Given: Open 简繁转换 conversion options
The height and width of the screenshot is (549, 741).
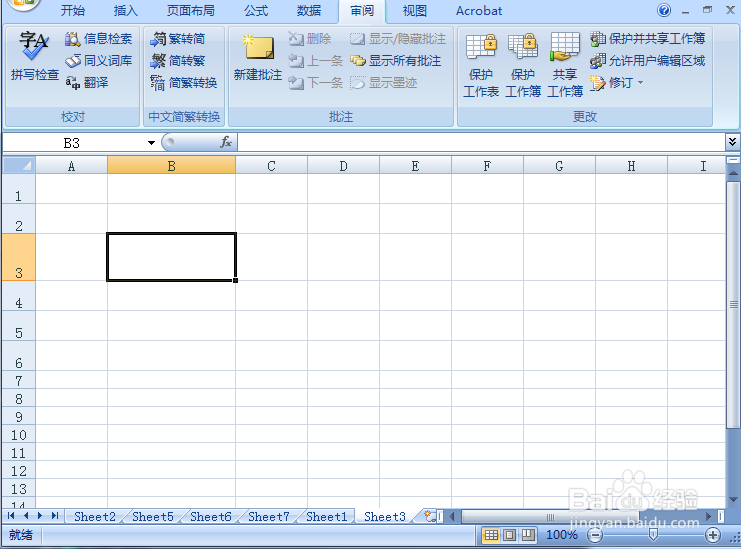Looking at the screenshot, I should 183,83.
